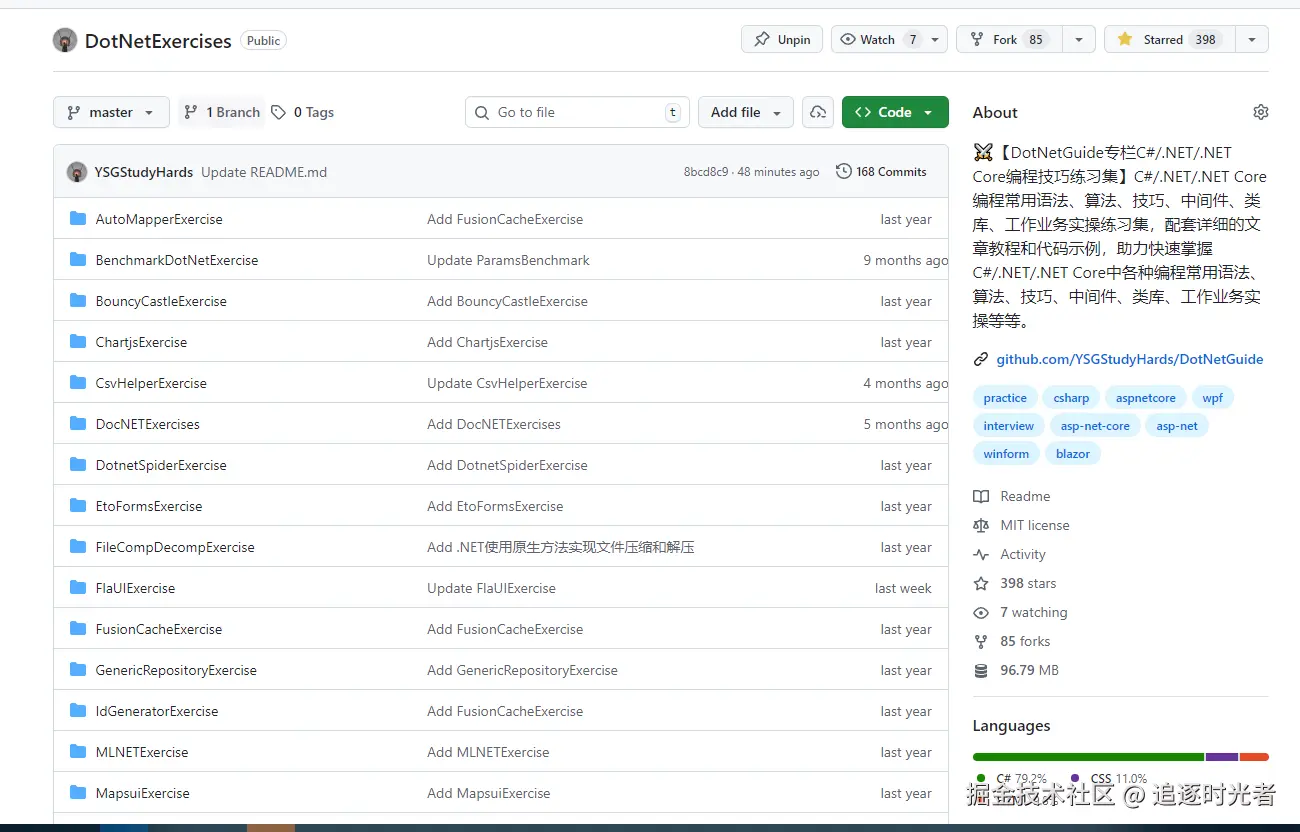The width and height of the screenshot is (1300, 832).
Task: Click the commit history clock icon
Action: click(843, 172)
